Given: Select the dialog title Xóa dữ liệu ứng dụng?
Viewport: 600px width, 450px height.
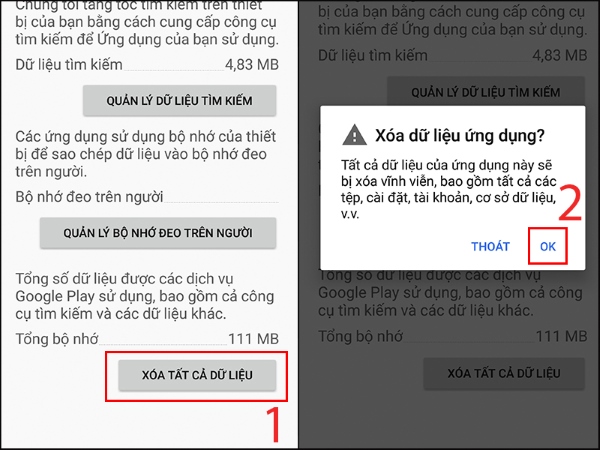Looking at the screenshot, I should pos(460,135).
